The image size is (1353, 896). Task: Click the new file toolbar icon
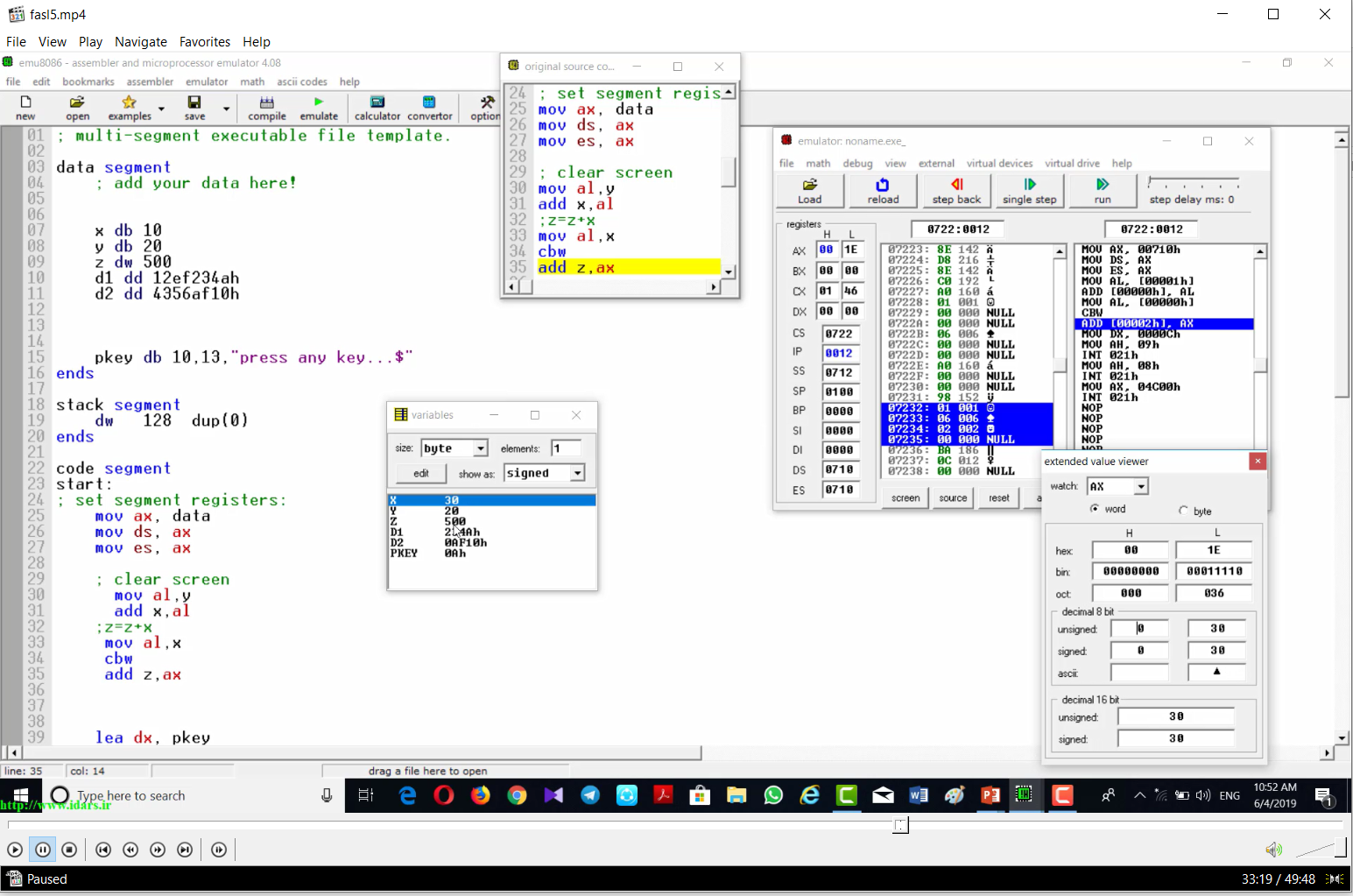25,108
